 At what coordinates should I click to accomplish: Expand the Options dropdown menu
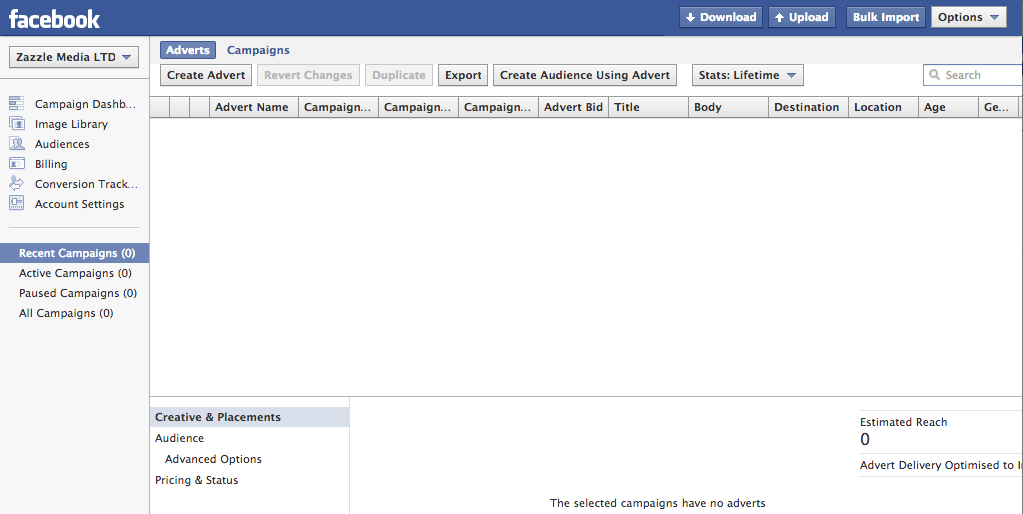(x=968, y=17)
